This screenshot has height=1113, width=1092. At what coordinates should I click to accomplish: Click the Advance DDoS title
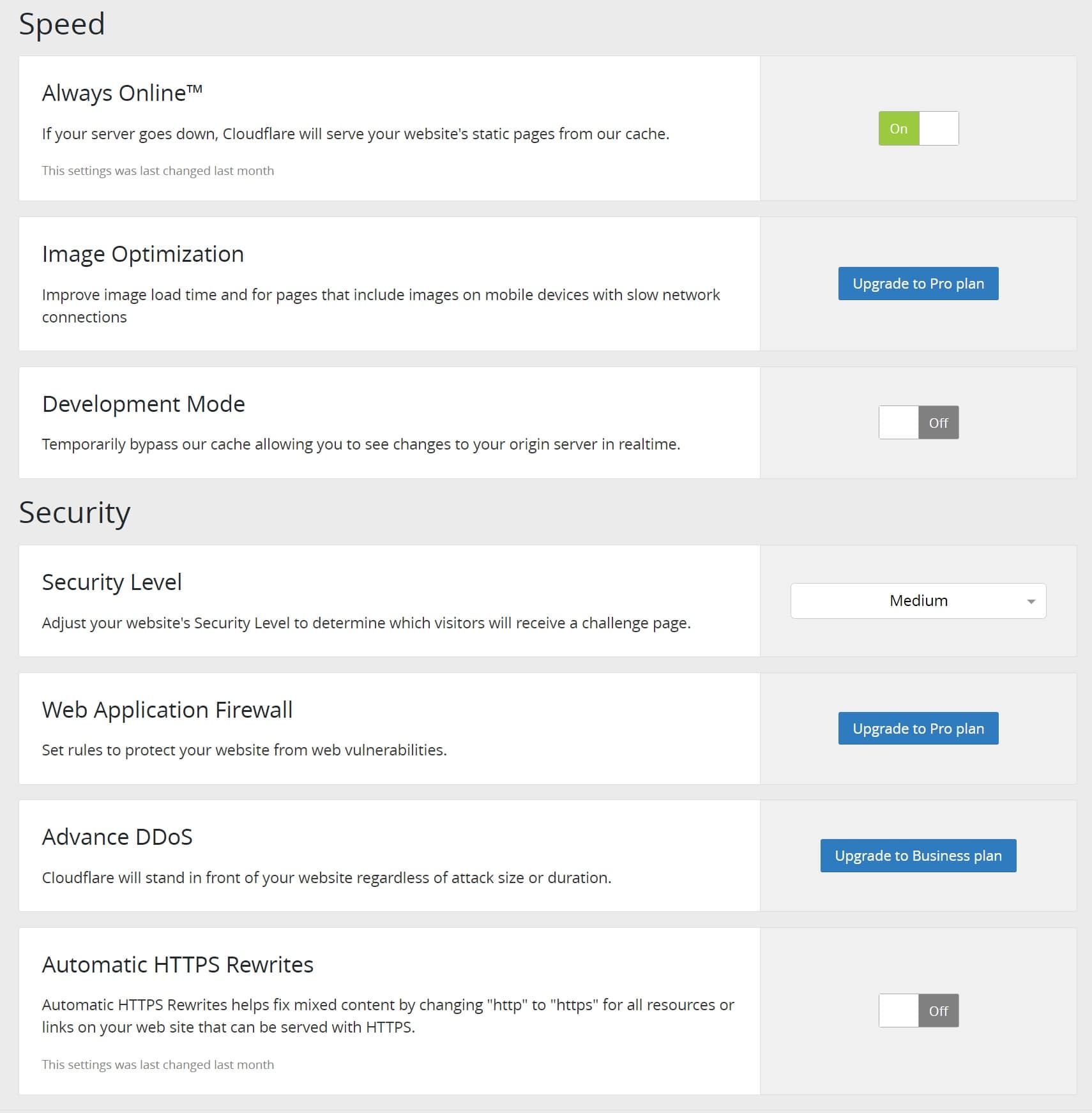tap(117, 837)
